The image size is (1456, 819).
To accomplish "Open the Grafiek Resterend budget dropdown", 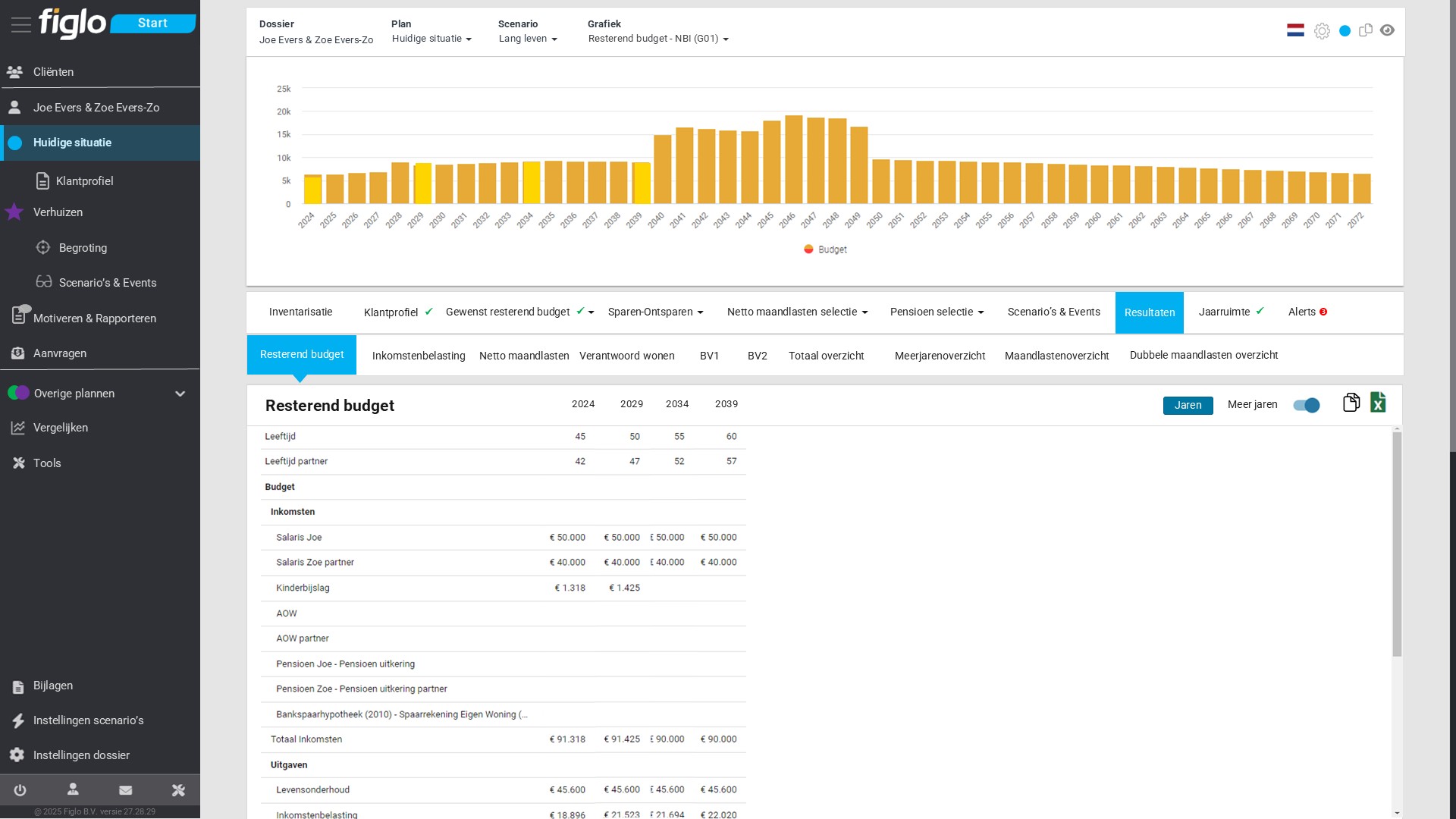I will (x=658, y=39).
